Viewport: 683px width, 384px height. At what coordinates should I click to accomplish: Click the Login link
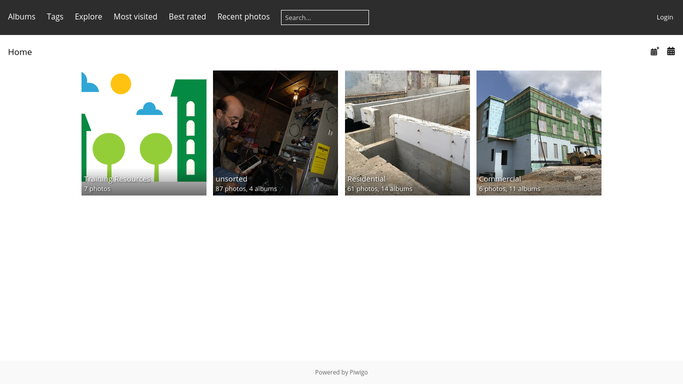pyautogui.click(x=665, y=17)
